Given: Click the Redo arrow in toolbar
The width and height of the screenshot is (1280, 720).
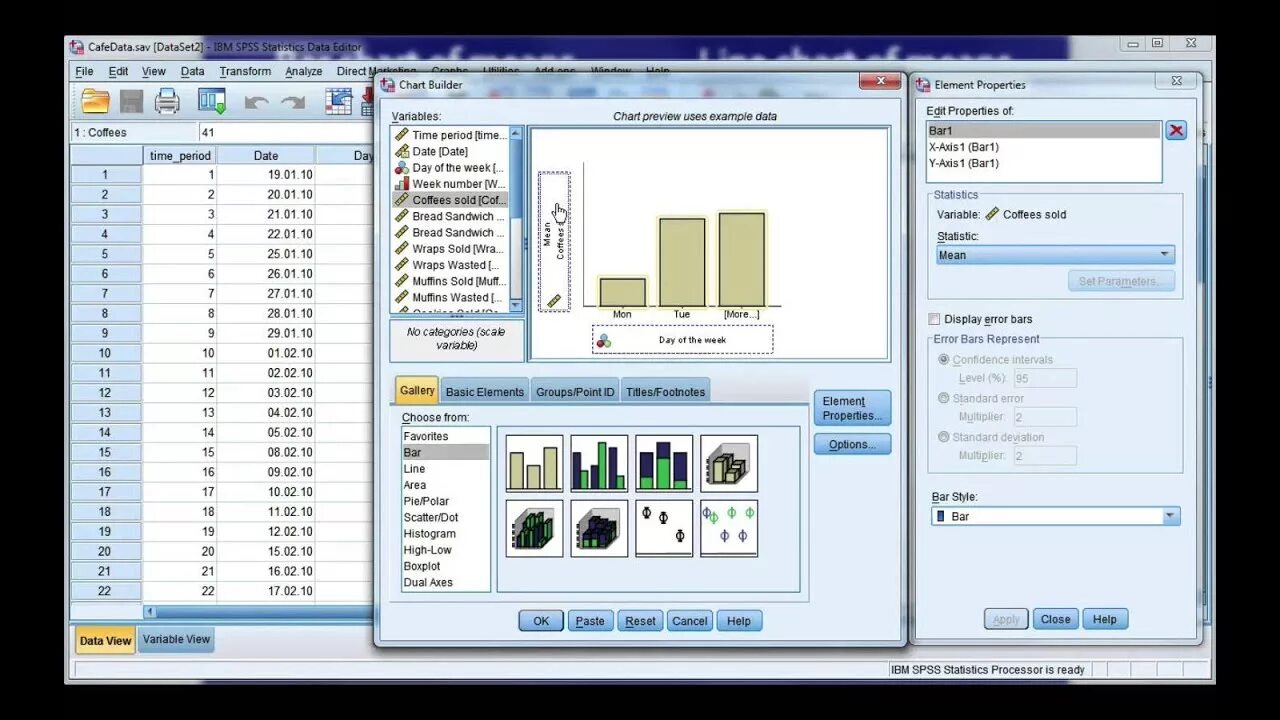Looking at the screenshot, I should click(x=293, y=102).
